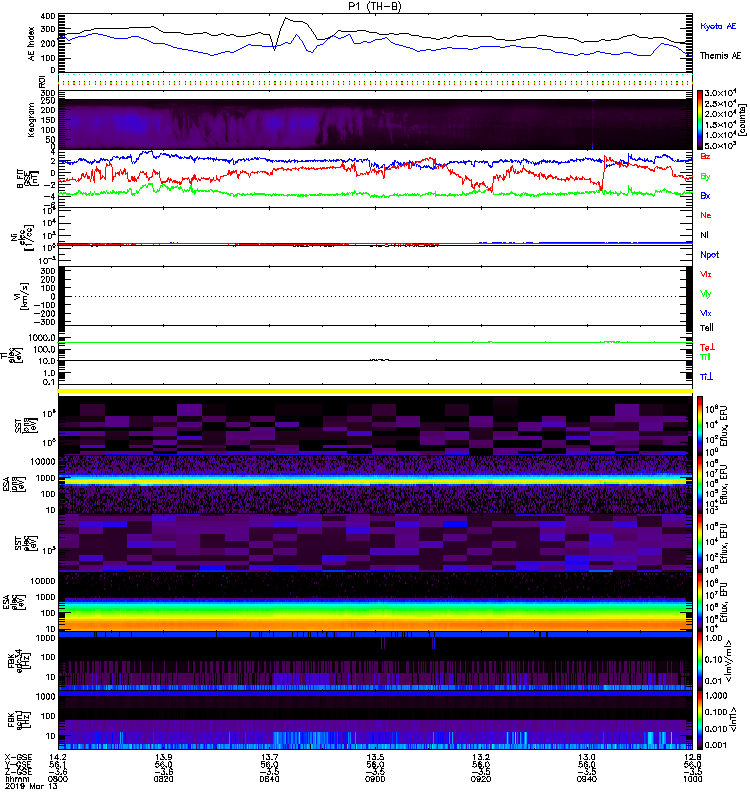The height and width of the screenshot is (800, 750).
Task: Select the black Ni legend label
Action: pos(704,235)
